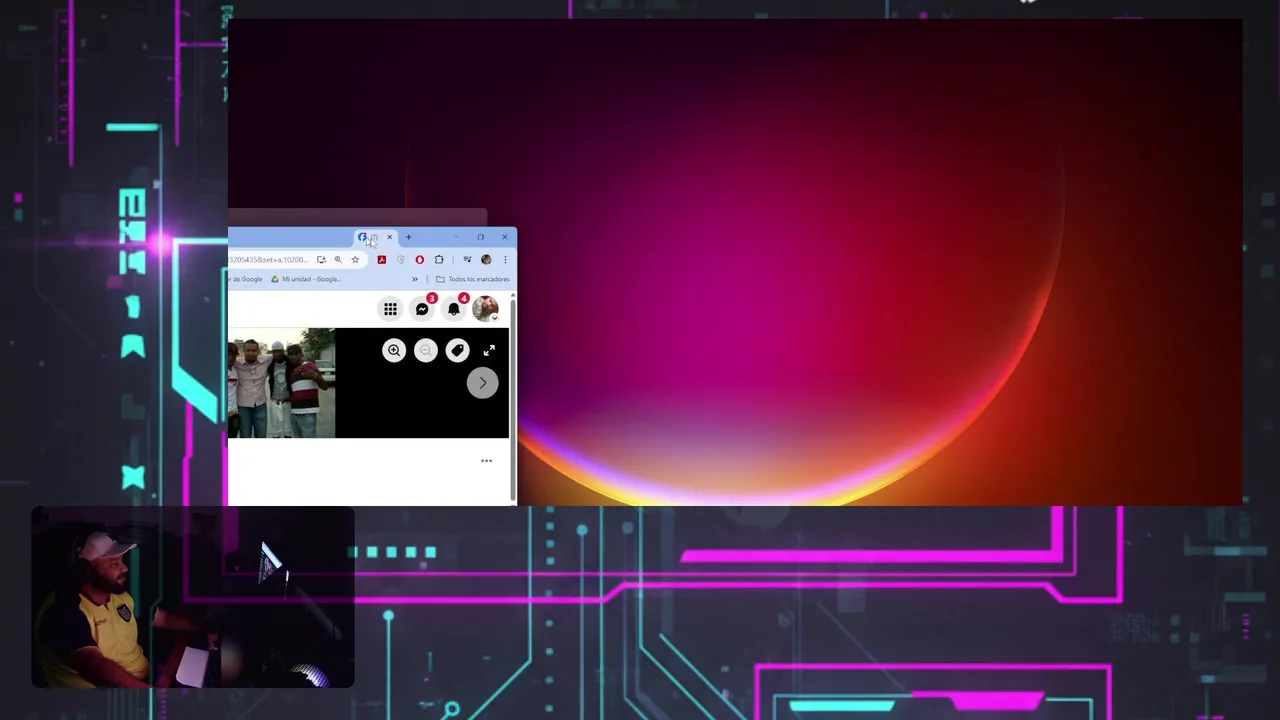
Task: Open the Chrome three-dot menu
Action: coord(505,260)
